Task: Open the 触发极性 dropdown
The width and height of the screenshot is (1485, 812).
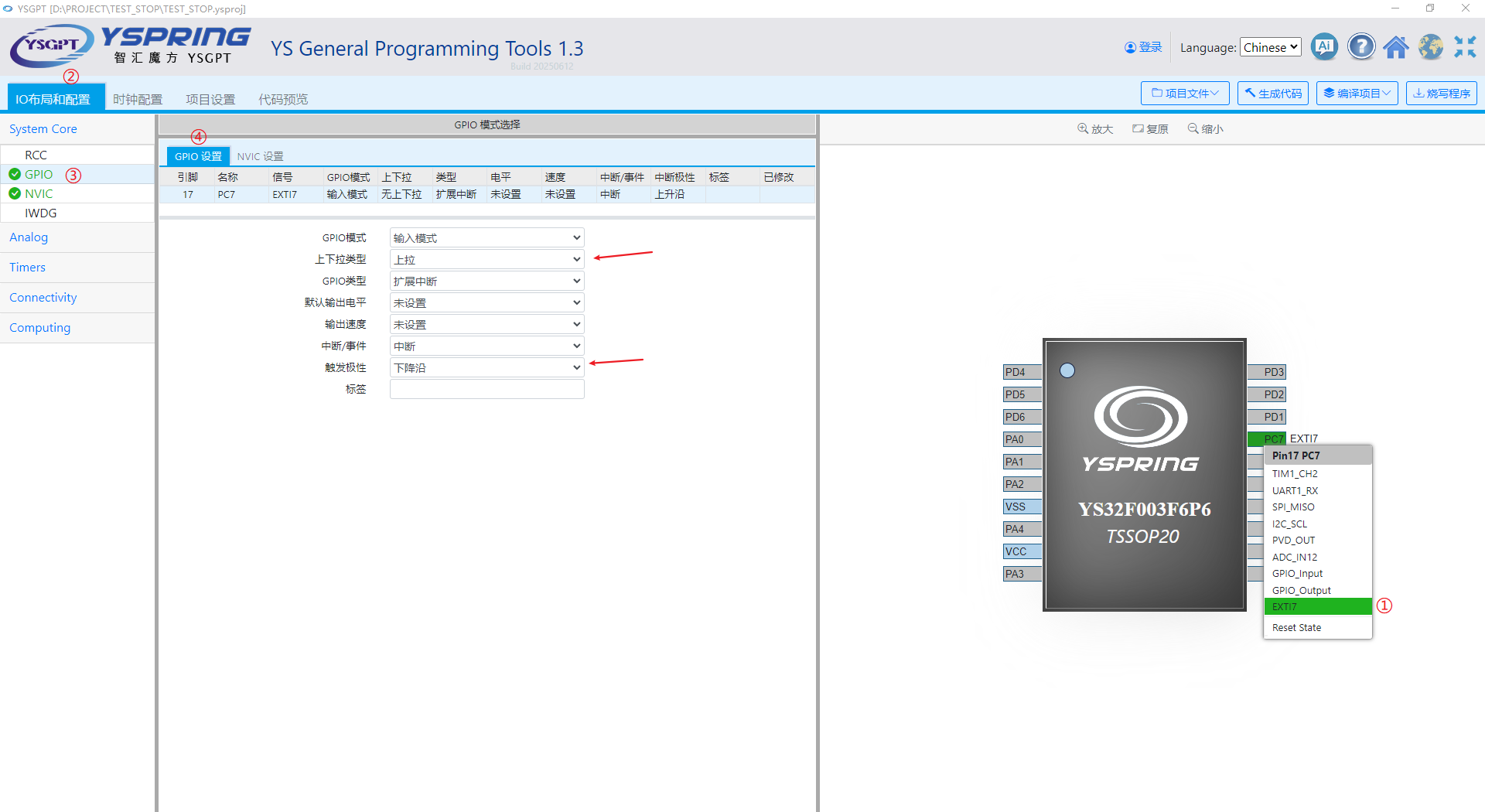Action: click(x=486, y=367)
